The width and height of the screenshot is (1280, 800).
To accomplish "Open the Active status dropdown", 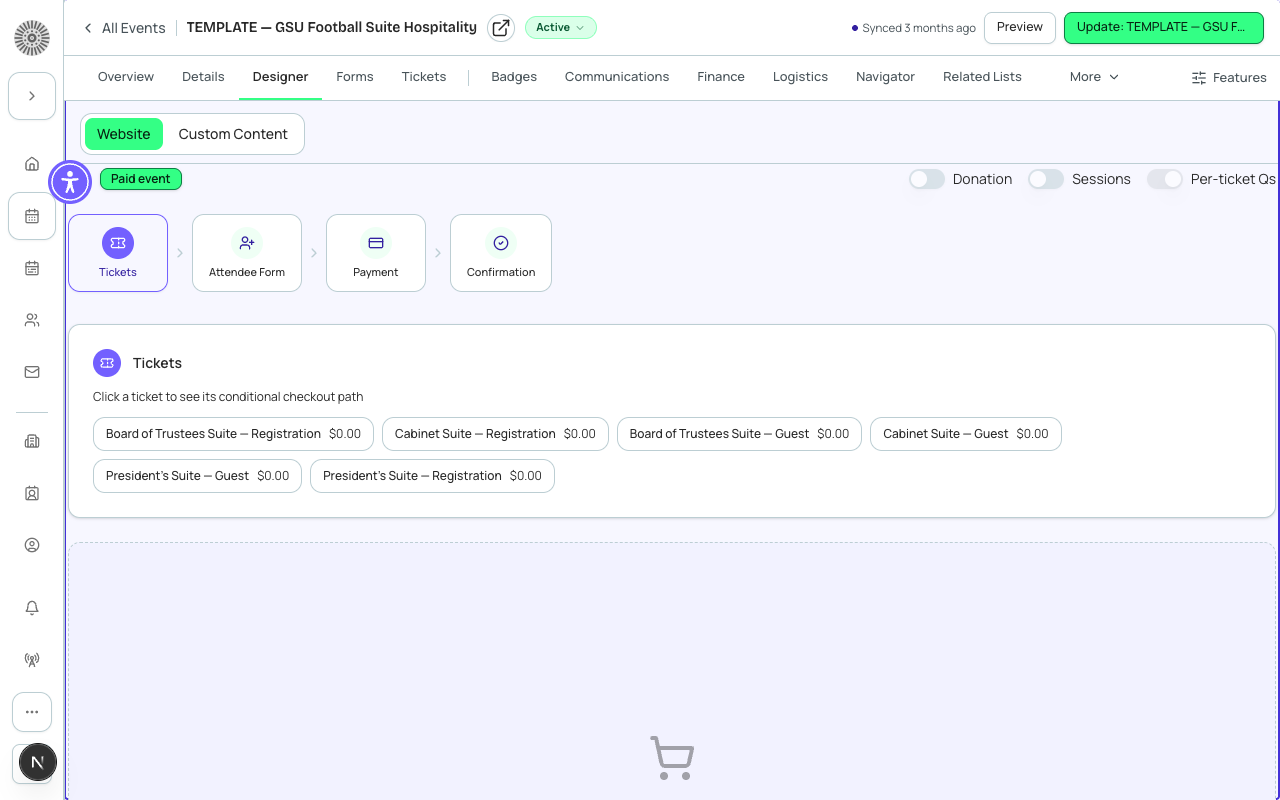I will (560, 28).
